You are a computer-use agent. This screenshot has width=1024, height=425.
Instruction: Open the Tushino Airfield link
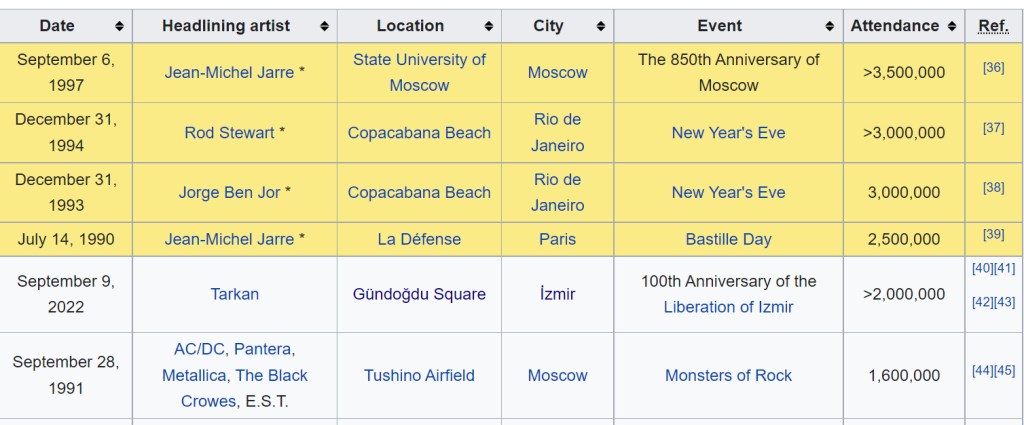[x=419, y=375]
